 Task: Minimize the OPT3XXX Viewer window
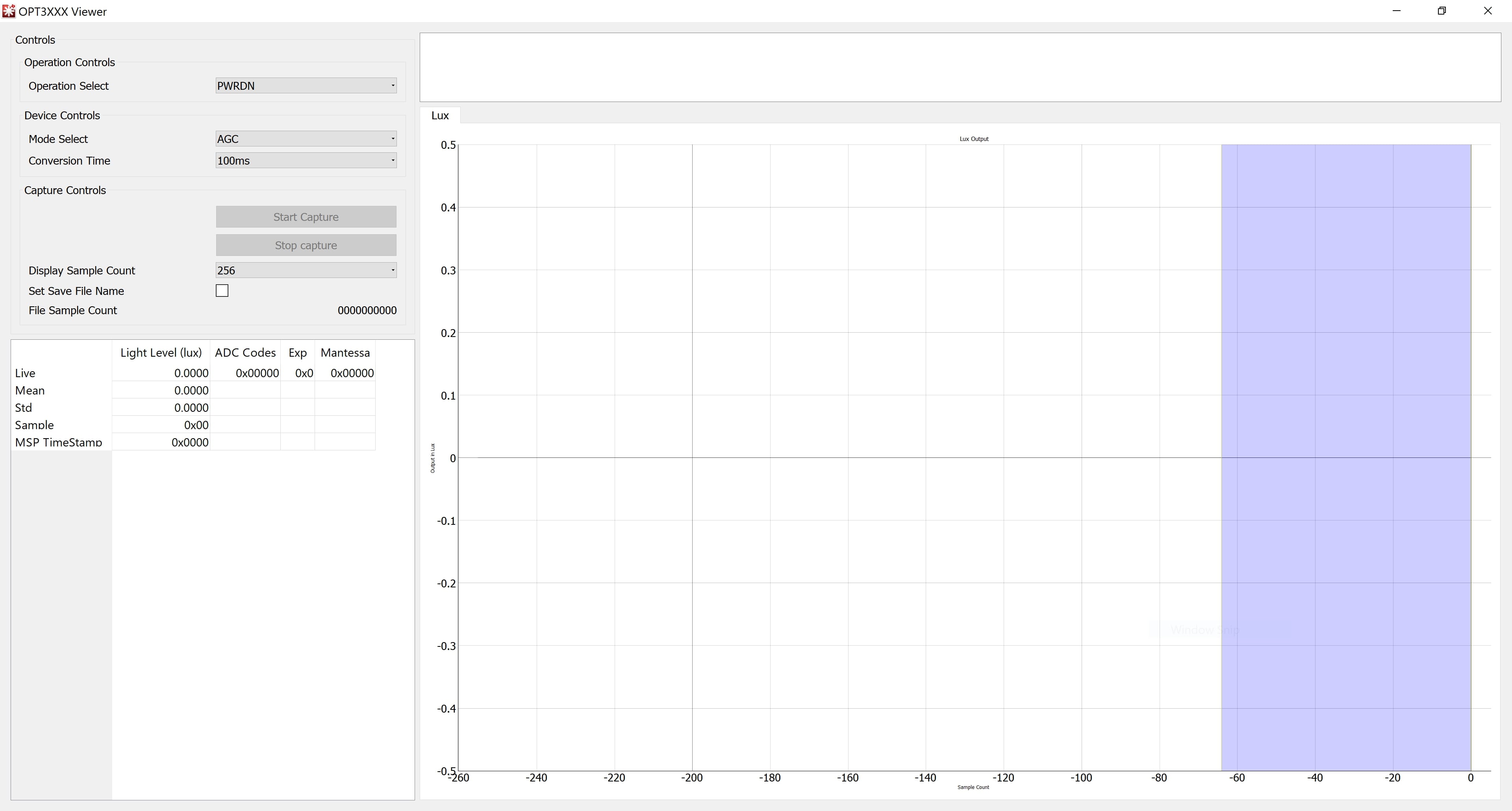[x=1396, y=11]
